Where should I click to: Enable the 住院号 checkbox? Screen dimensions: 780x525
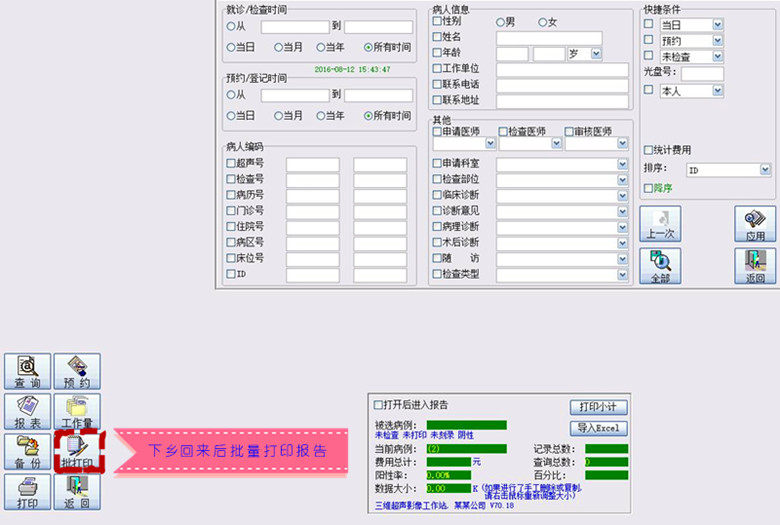[x=231, y=226]
